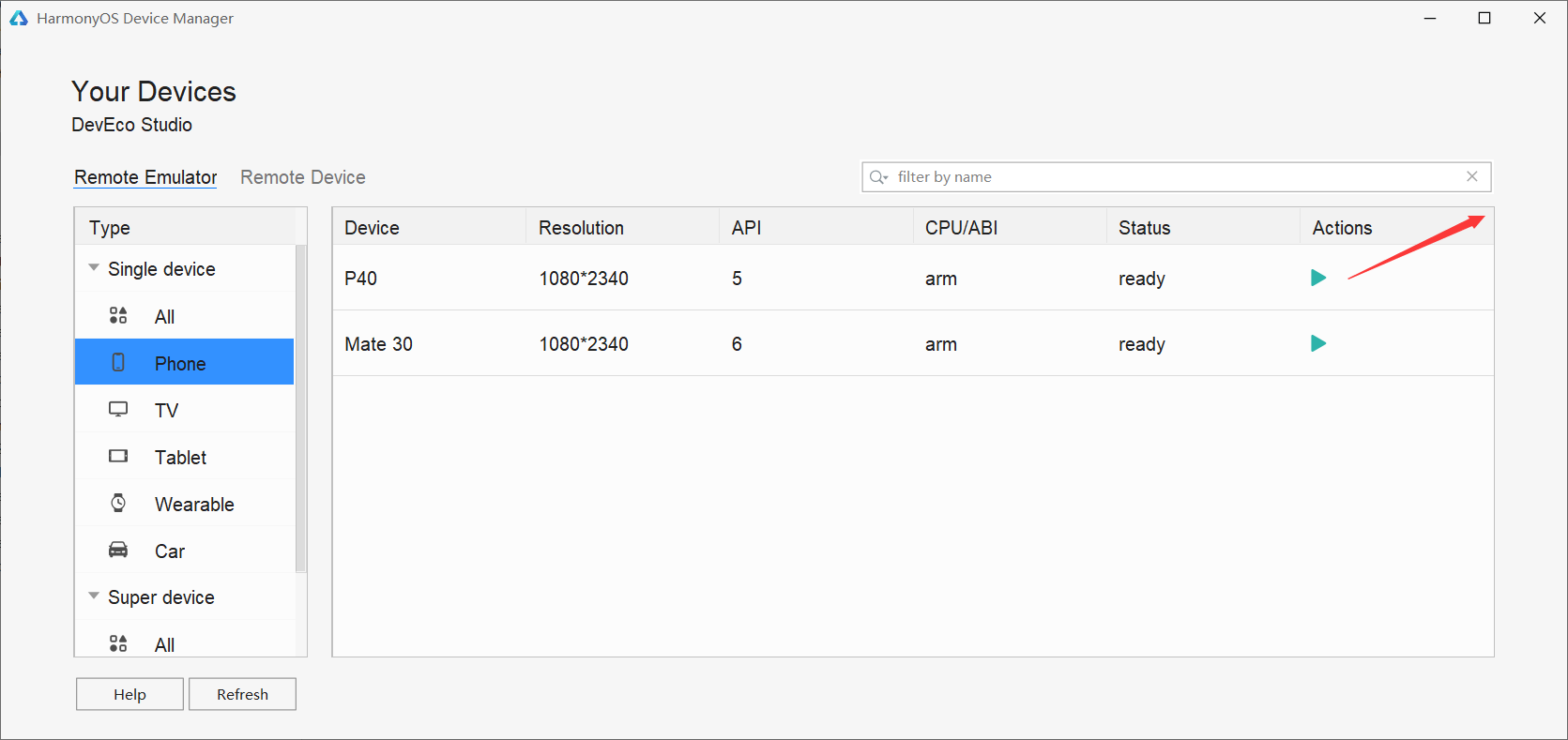Select the Tablet icon in Type list
This screenshot has width=1568, height=740.
pyautogui.click(x=118, y=456)
